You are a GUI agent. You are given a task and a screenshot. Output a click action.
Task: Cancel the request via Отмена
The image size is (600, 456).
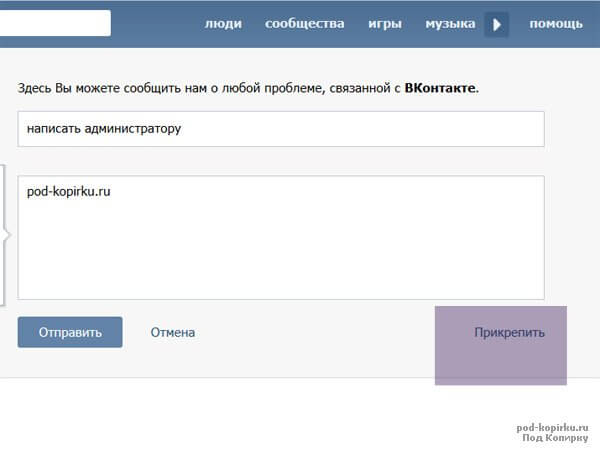point(173,332)
